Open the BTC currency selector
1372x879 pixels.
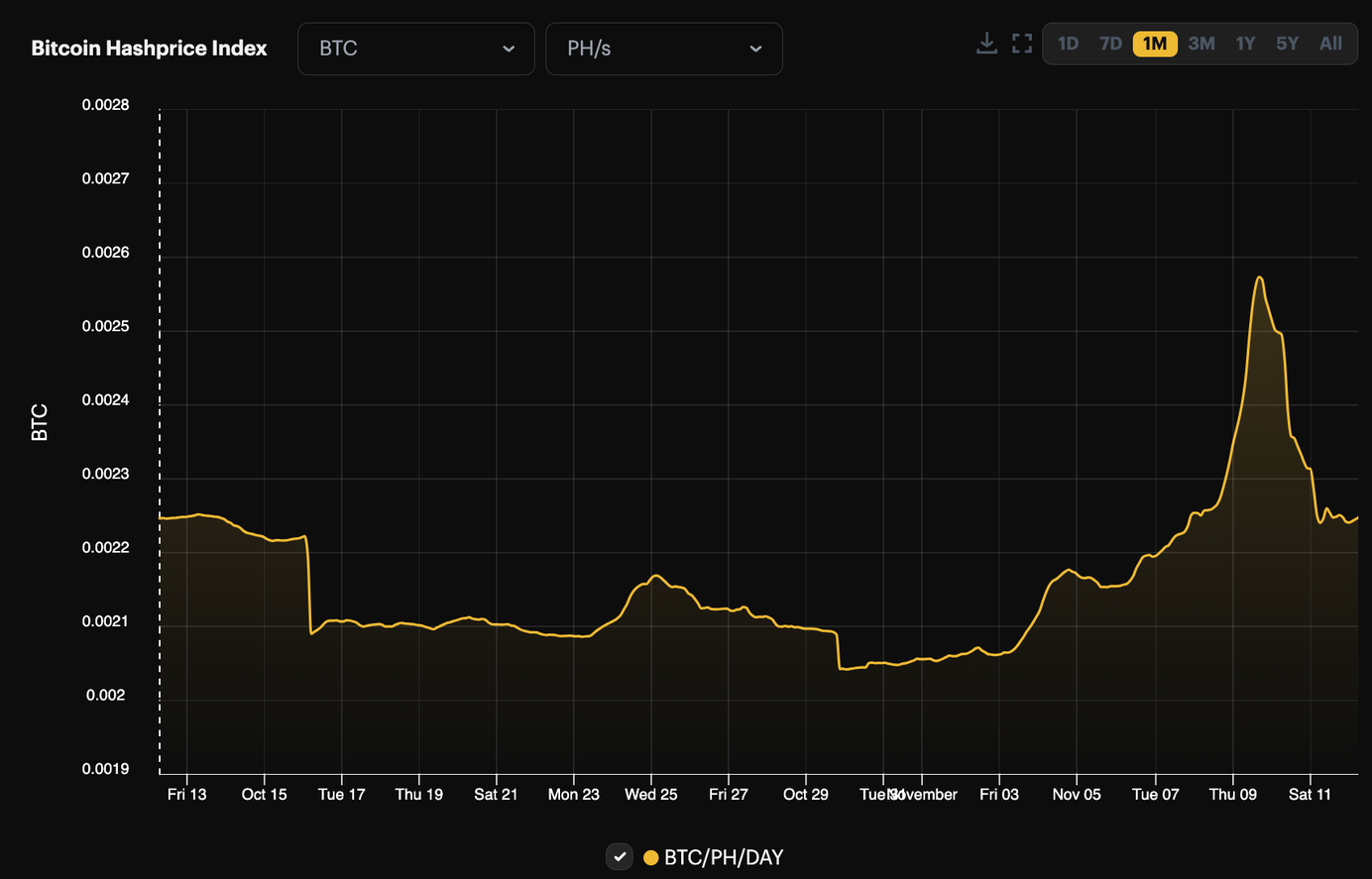click(x=415, y=49)
